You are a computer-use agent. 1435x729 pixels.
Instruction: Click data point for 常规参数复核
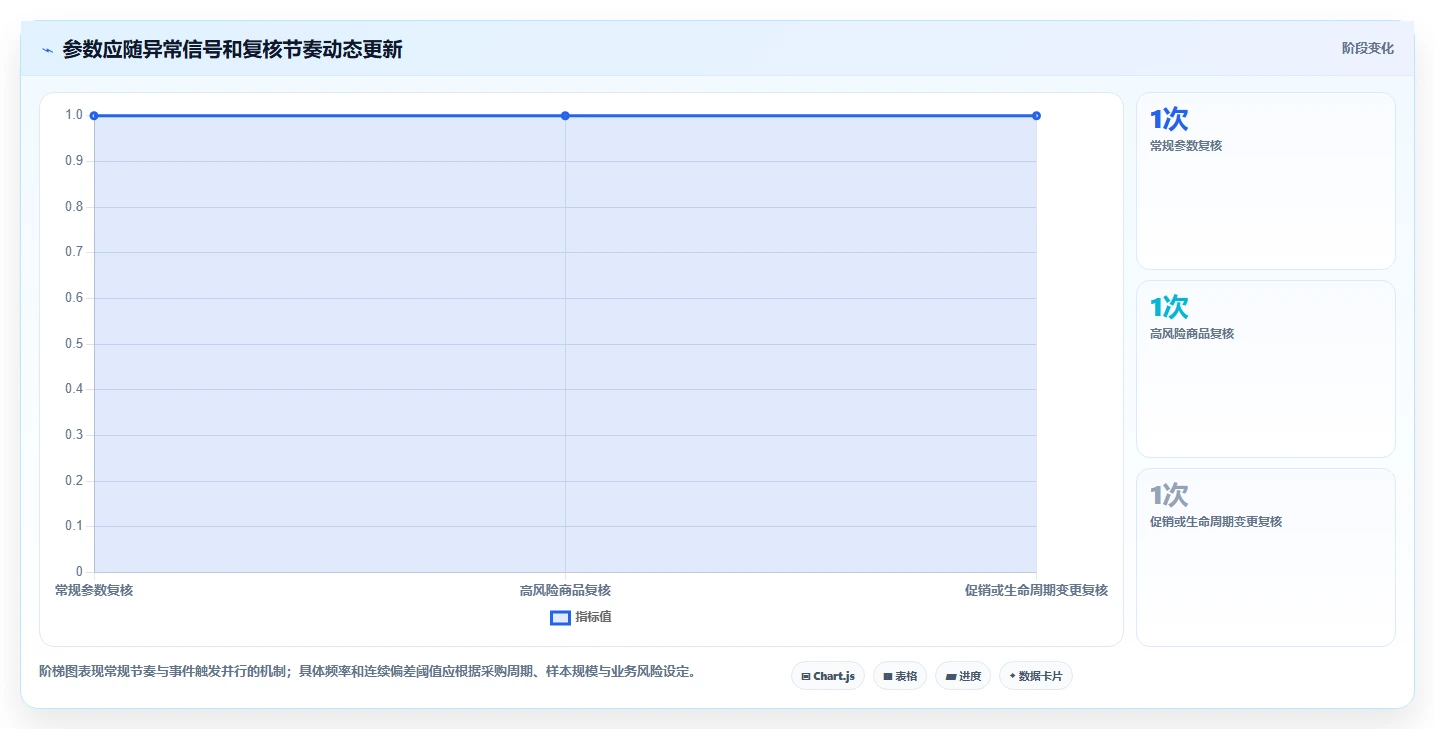tap(94, 116)
